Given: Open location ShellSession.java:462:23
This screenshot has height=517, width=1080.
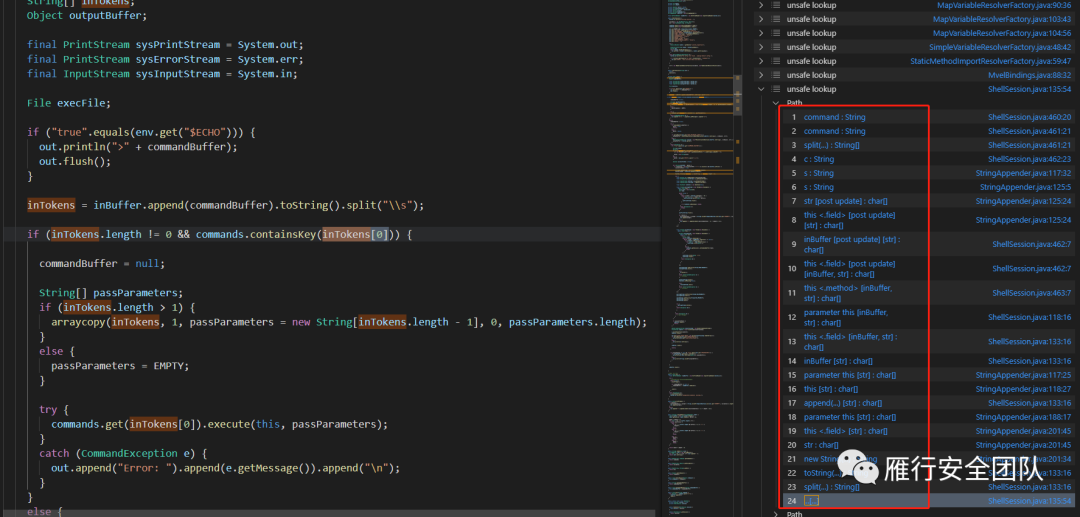Looking at the screenshot, I should click(1030, 159).
